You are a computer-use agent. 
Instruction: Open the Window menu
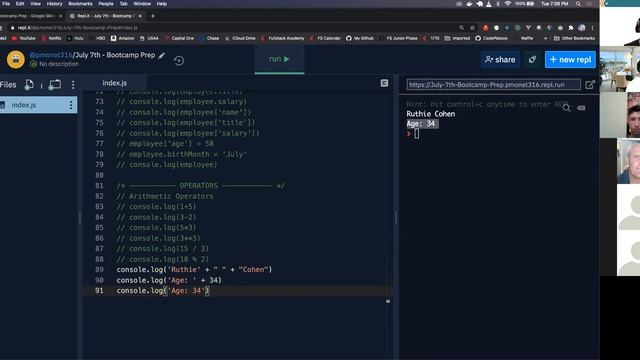[x=142, y=4]
